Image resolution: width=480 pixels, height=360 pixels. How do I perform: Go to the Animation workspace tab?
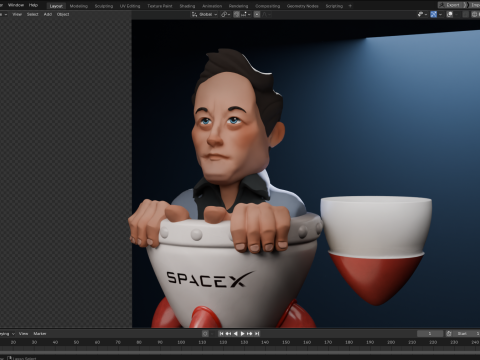coord(212,6)
